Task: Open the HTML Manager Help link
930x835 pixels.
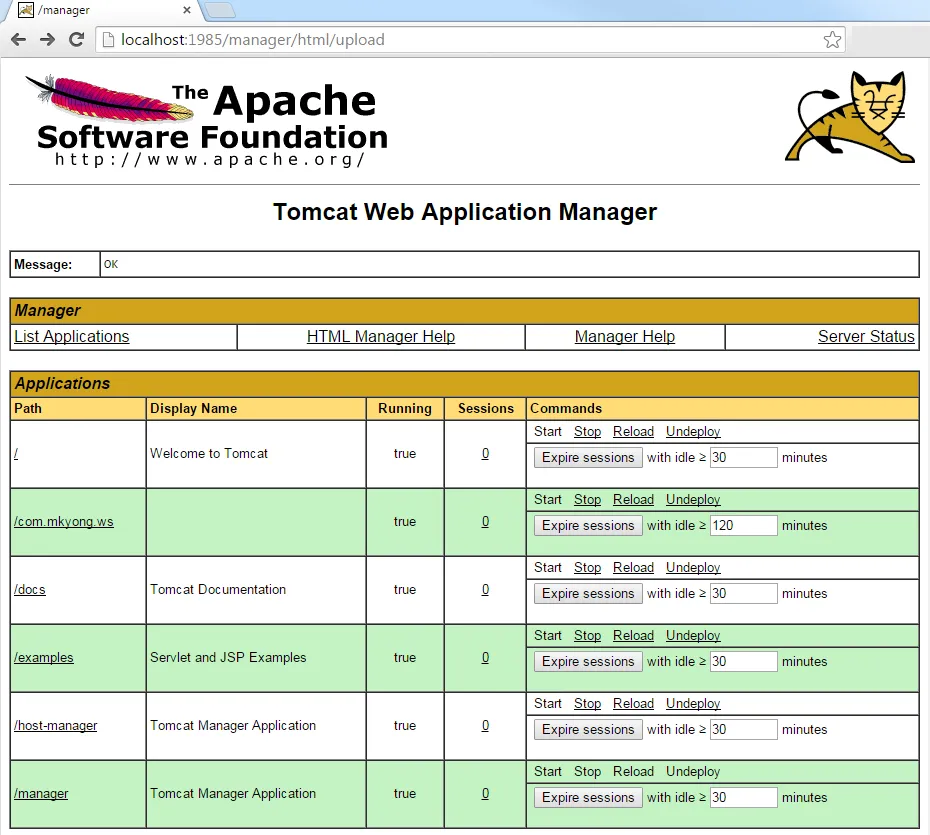Action: coord(380,337)
